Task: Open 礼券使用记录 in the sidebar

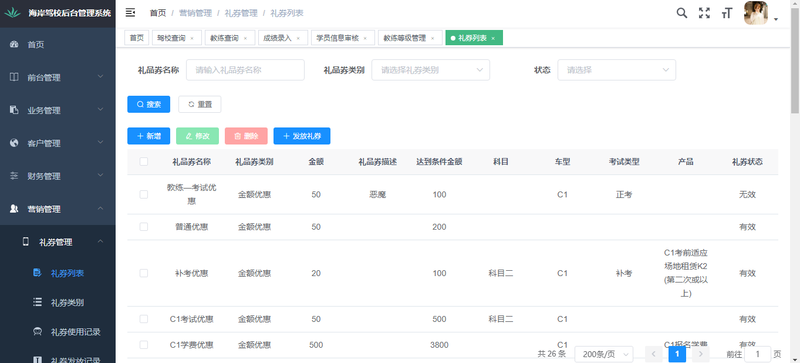Action: click(x=57, y=332)
